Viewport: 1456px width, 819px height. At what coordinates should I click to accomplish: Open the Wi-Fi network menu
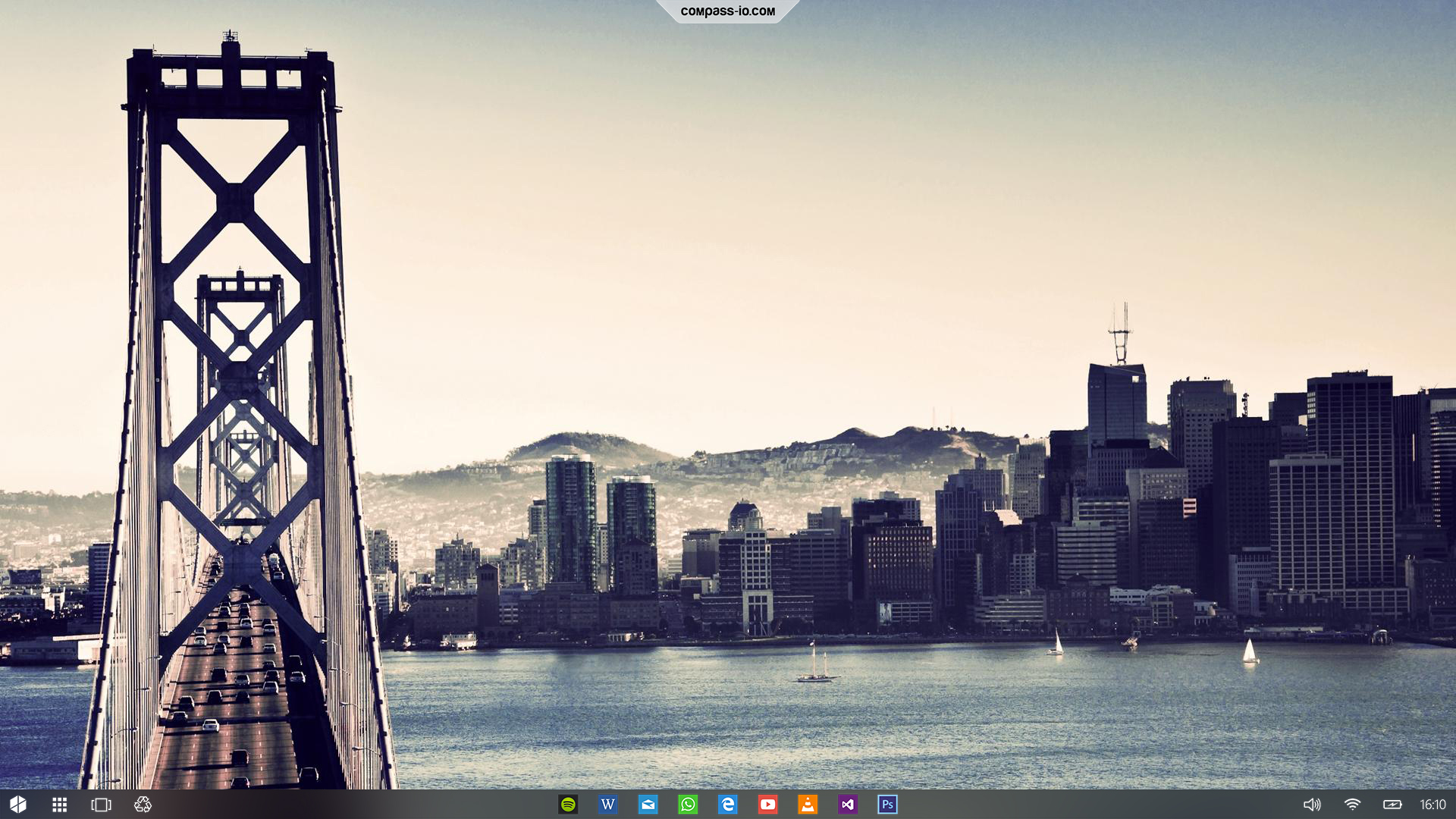(x=1352, y=805)
